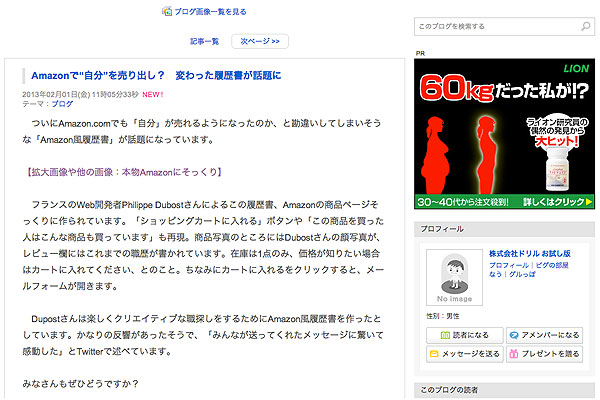Open article title Amazonで"自分"を売り出し
Screen dimensions: 600x400
[x=156, y=76]
